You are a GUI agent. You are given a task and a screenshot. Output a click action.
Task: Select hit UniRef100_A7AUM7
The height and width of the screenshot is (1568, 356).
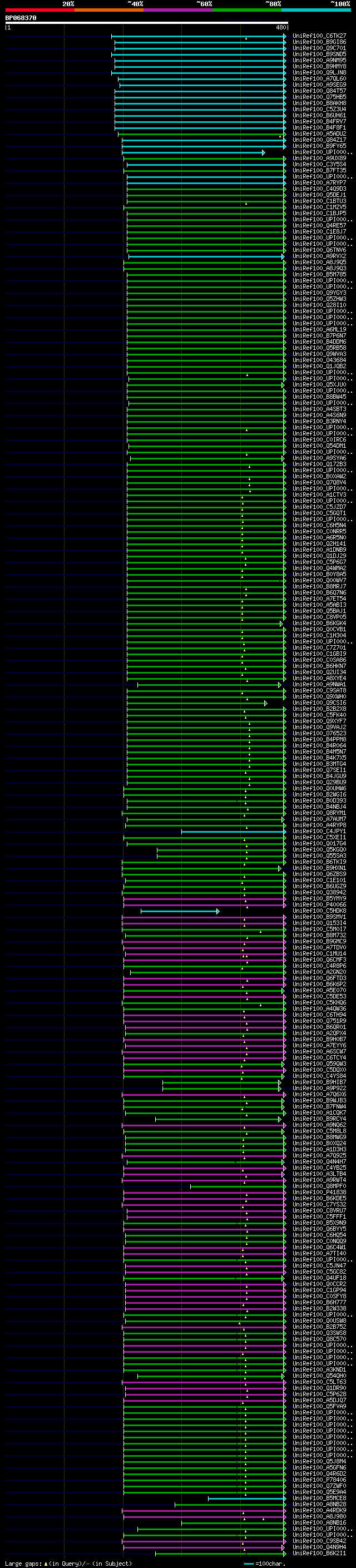(x=319, y=819)
